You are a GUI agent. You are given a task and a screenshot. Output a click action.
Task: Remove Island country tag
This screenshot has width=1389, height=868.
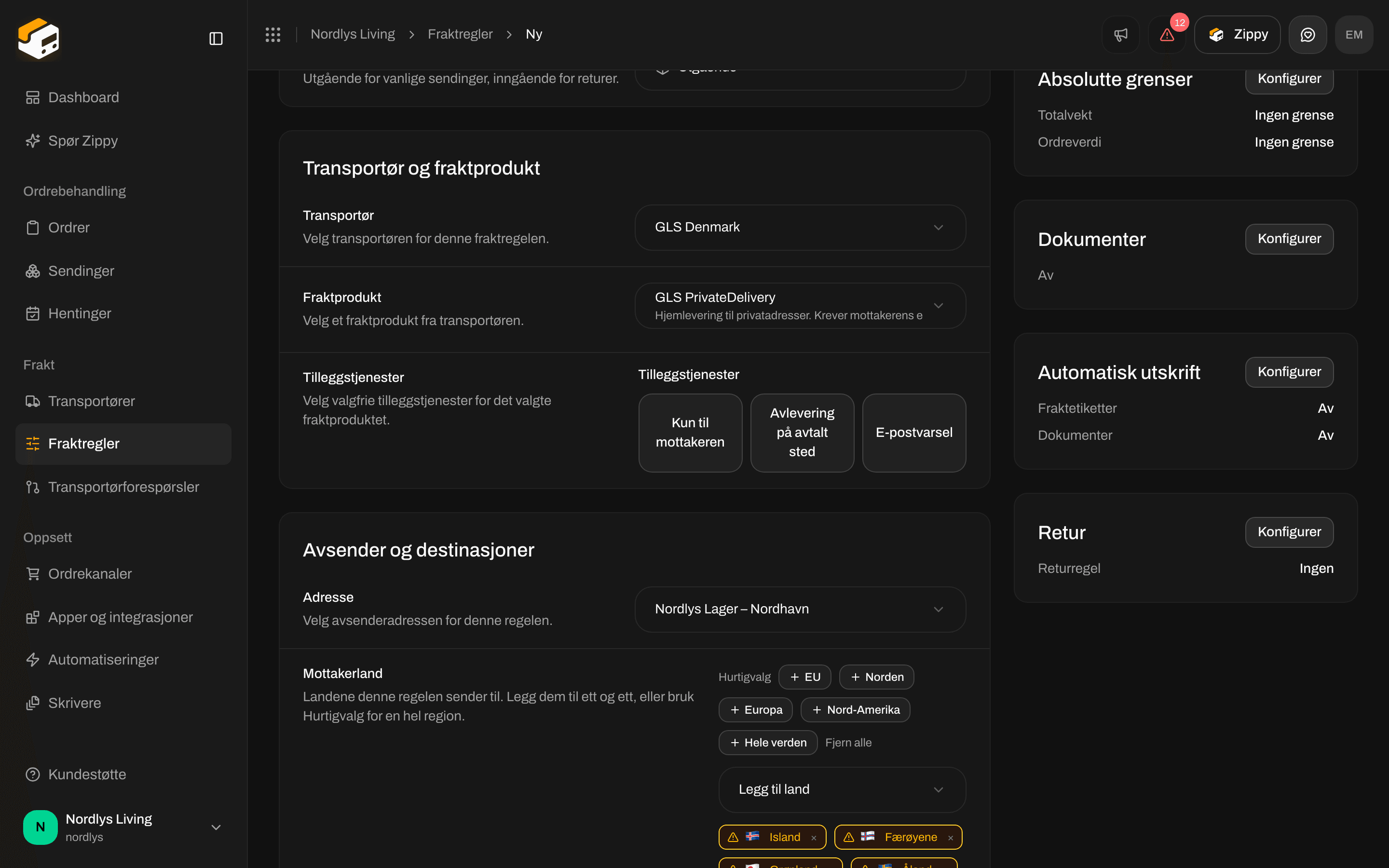click(x=813, y=838)
